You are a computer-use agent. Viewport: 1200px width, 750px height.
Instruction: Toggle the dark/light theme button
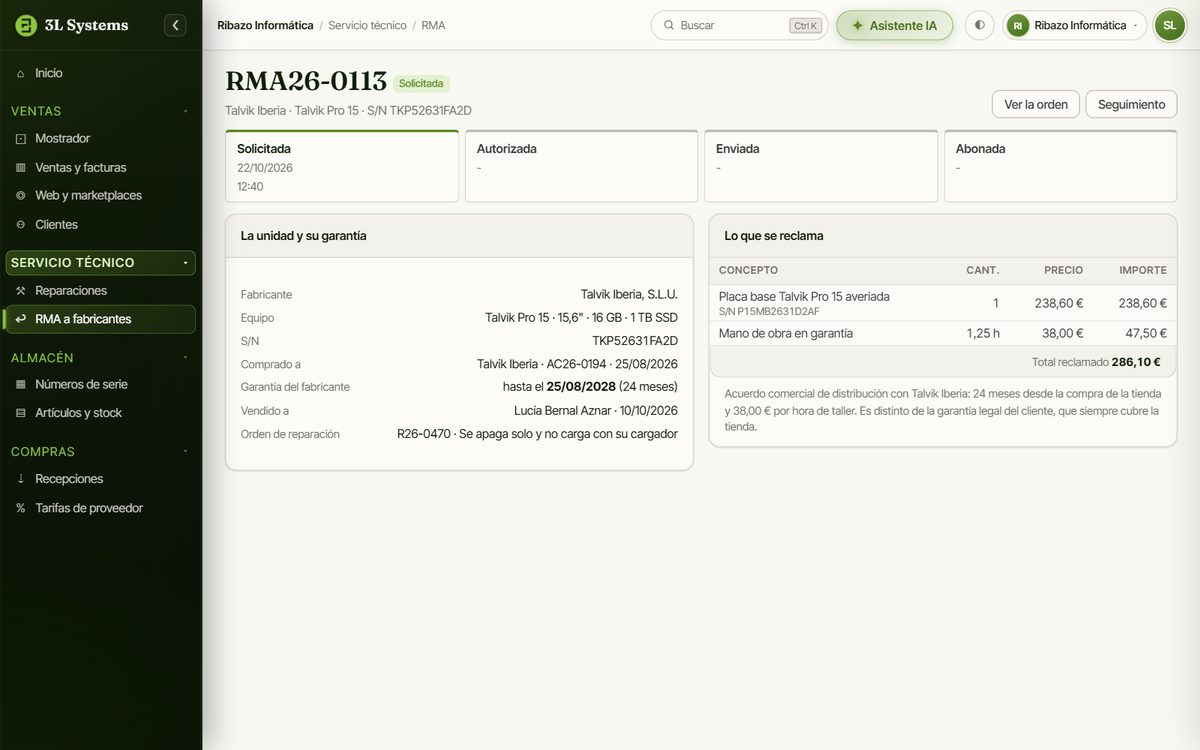[979, 25]
